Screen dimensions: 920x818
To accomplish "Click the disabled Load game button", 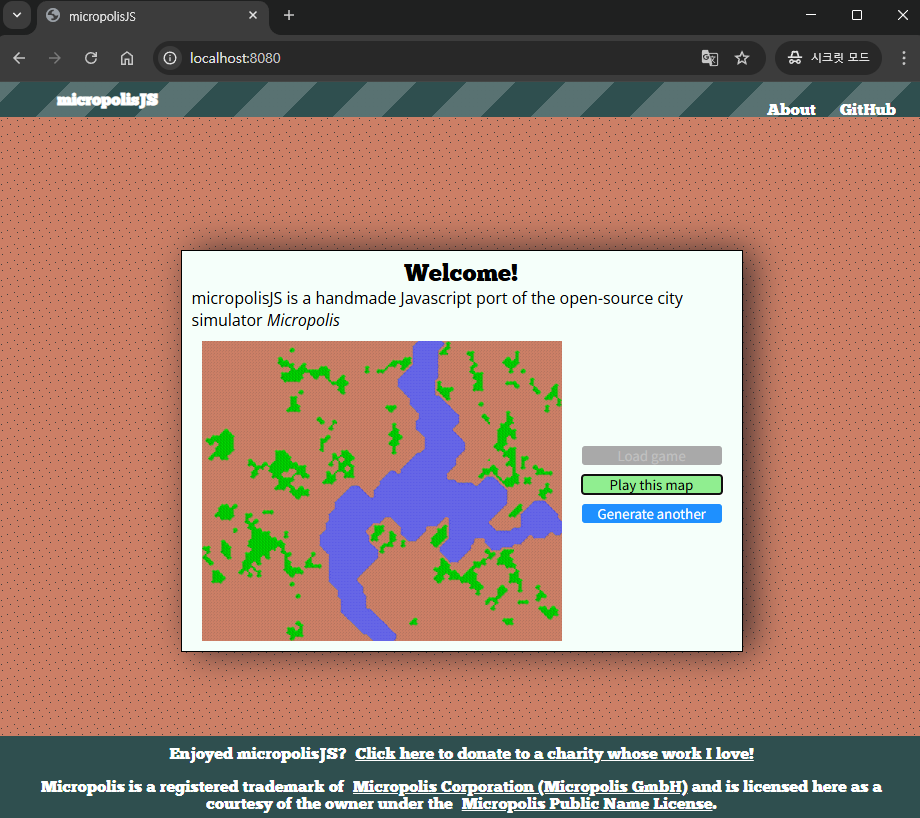I will pos(651,456).
